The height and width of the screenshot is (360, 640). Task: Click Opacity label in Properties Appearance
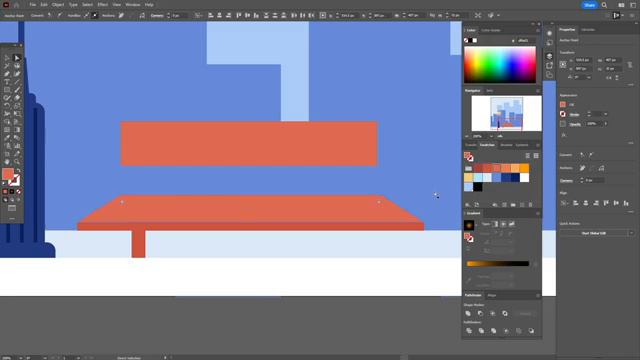click(x=575, y=124)
